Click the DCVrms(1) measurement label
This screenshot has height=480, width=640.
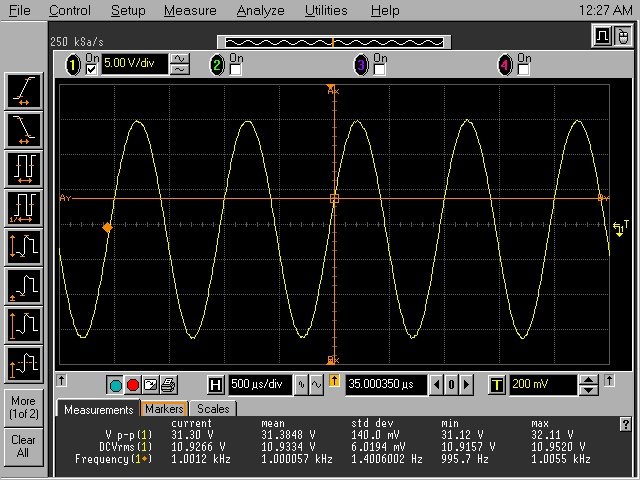tap(126, 447)
